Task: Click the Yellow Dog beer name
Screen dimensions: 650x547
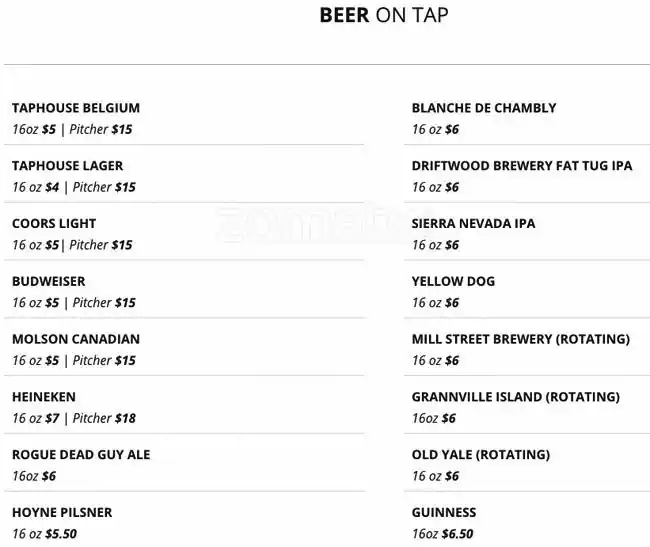Action: pyautogui.click(x=453, y=282)
